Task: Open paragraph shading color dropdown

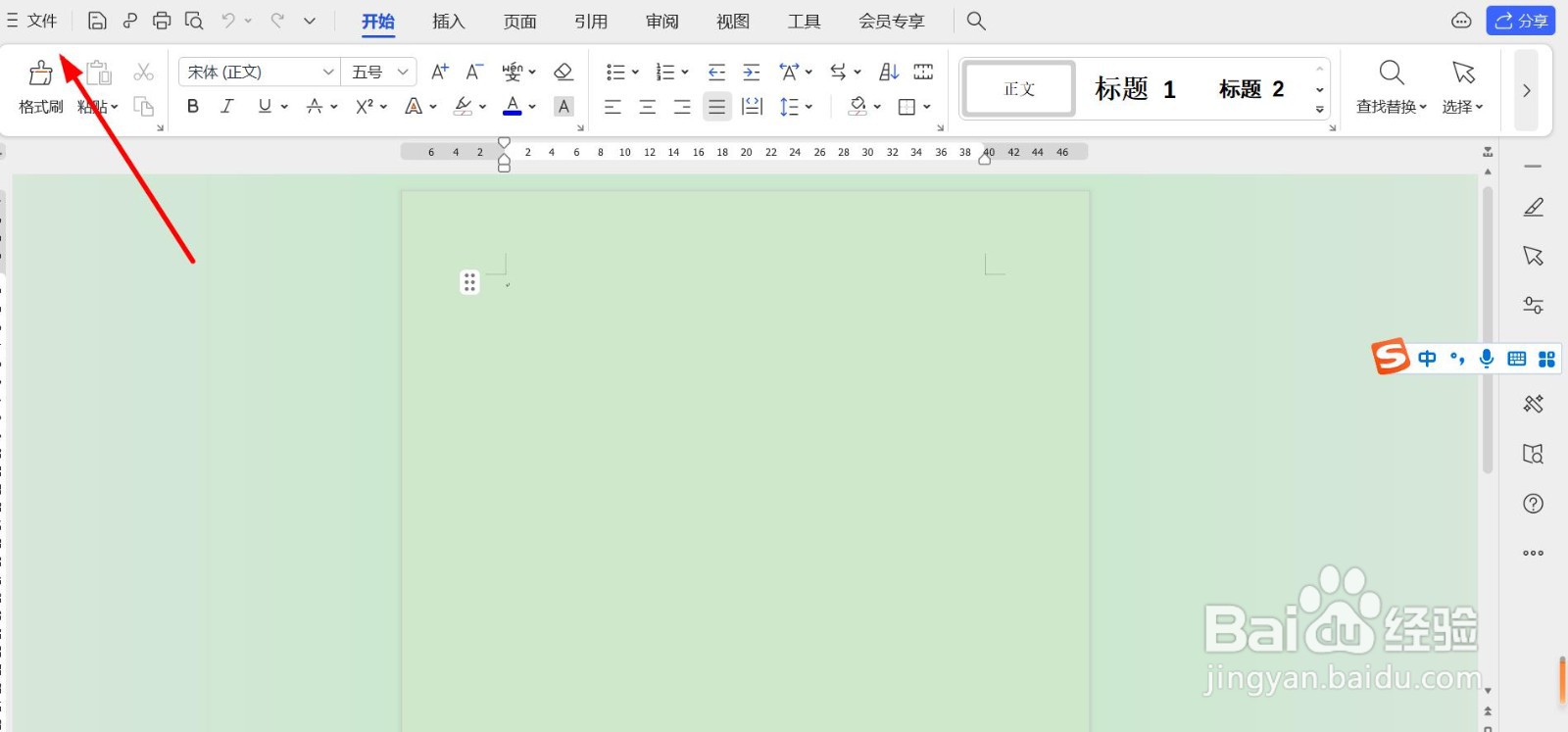Action: (x=877, y=106)
